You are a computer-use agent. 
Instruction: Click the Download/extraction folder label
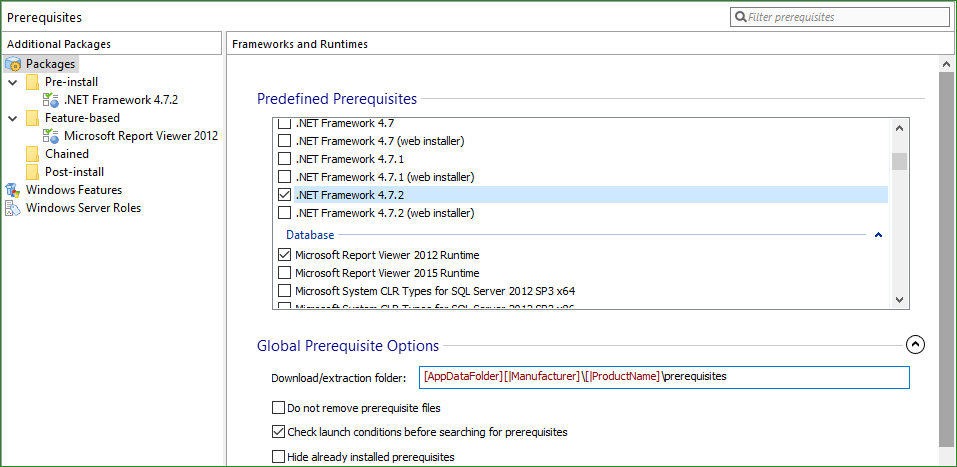[338, 378]
